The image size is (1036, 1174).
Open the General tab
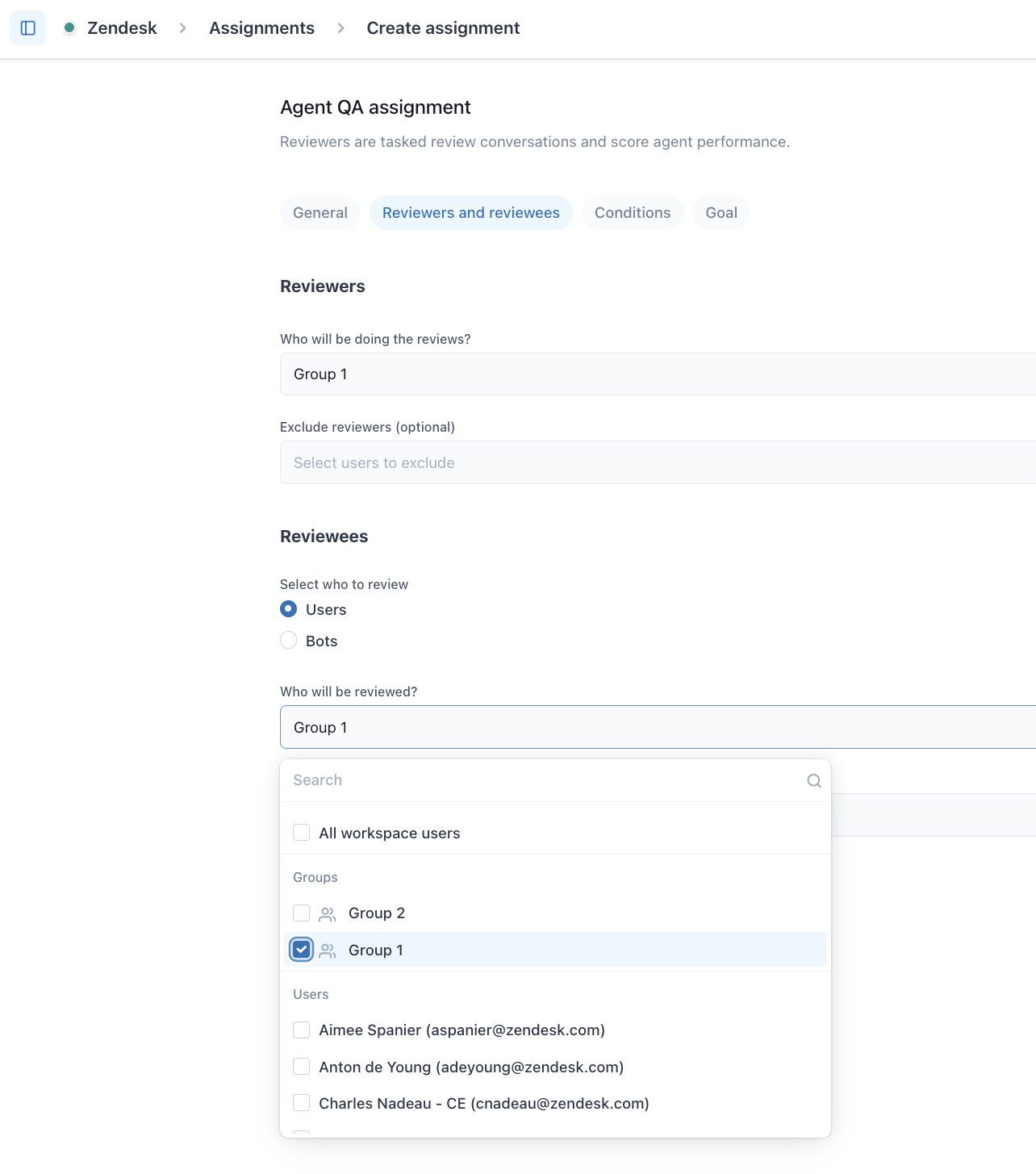(320, 213)
